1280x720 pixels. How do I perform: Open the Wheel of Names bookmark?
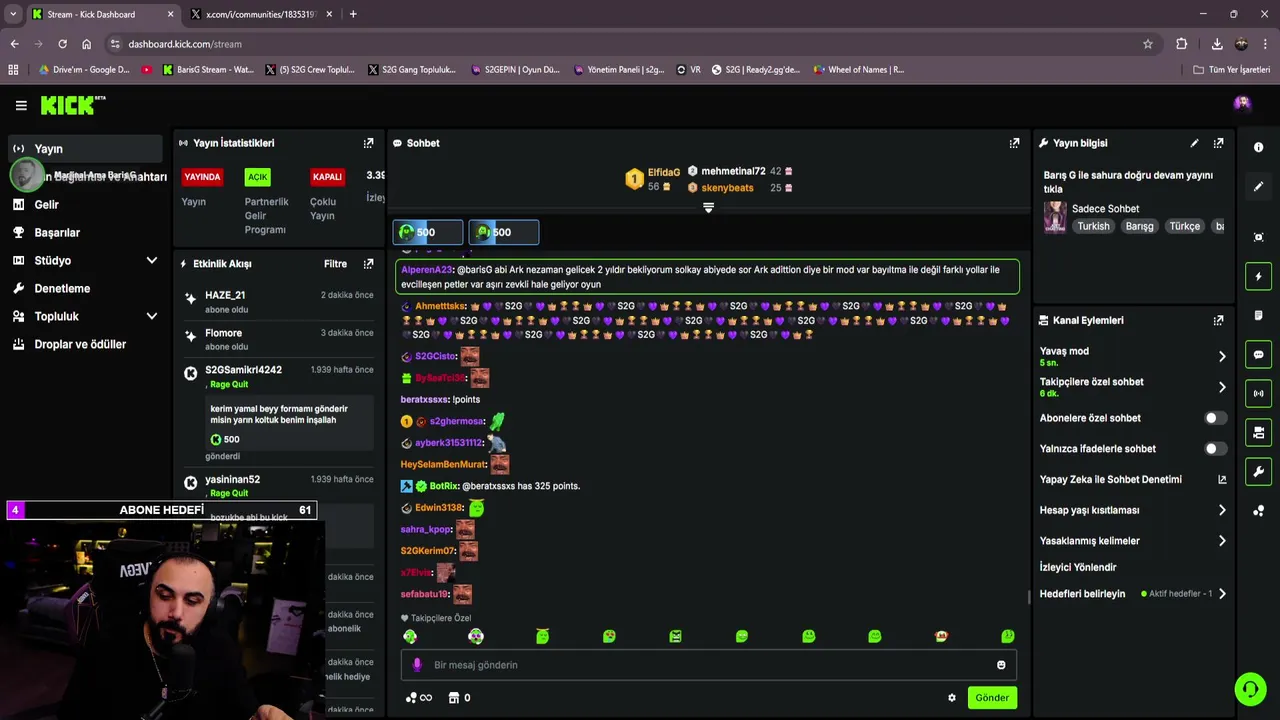(858, 70)
